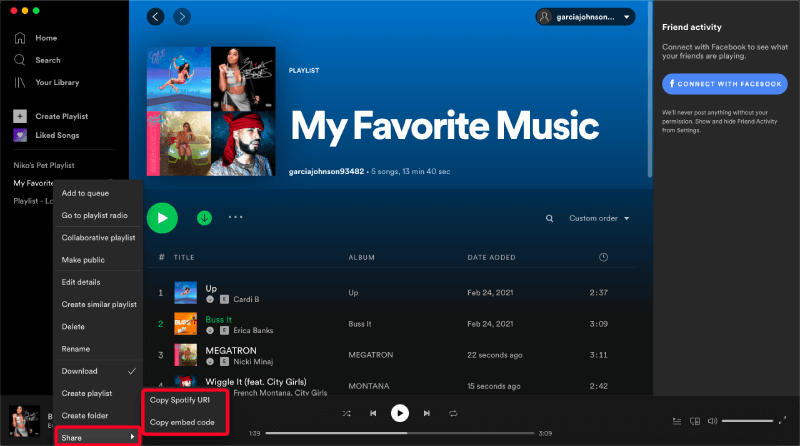This screenshot has height=446, width=800.
Task: Click the Buss It album thumbnail
Action: (185, 324)
